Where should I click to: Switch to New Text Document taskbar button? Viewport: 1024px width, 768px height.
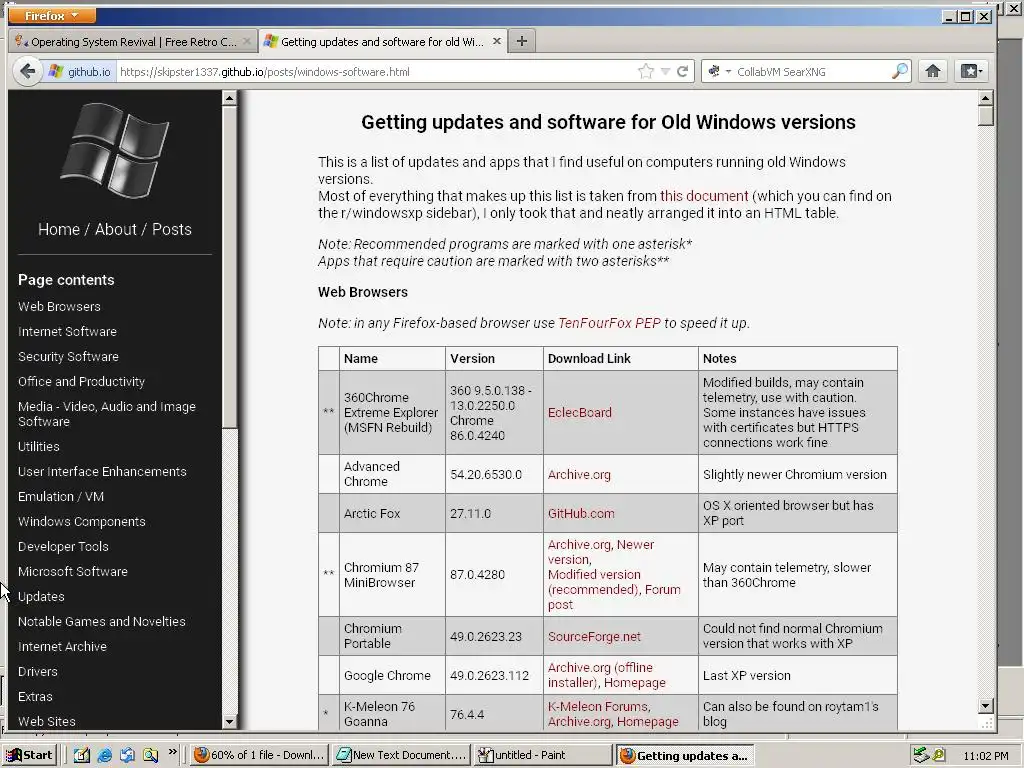click(402, 755)
